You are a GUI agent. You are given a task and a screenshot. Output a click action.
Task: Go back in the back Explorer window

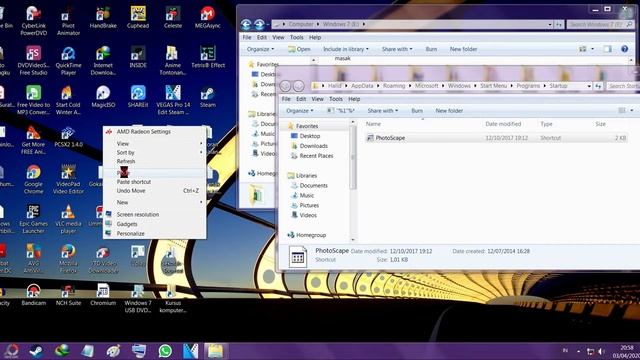click(x=246, y=25)
